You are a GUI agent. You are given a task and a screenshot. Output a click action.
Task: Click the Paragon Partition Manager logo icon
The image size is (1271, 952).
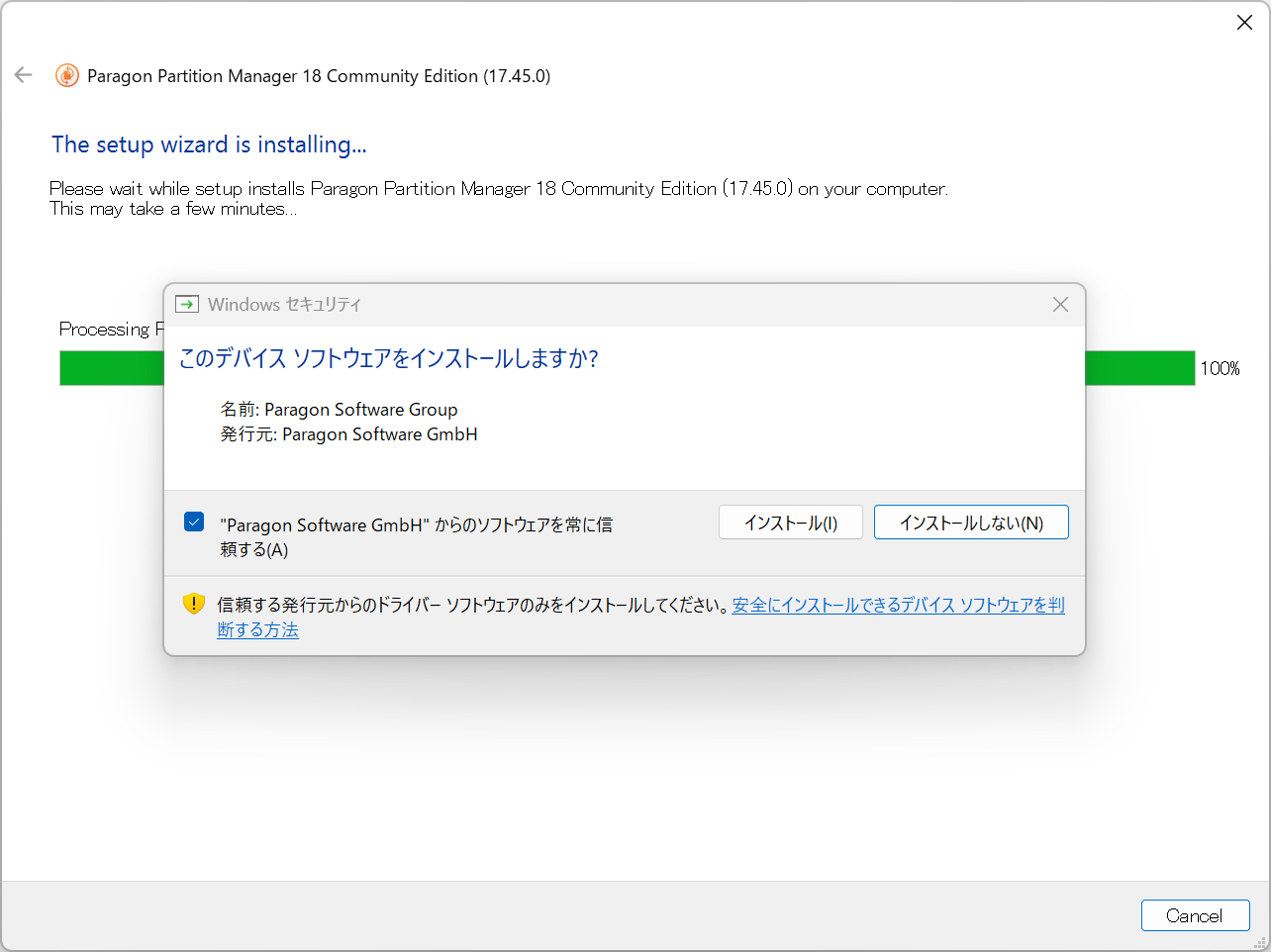click(66, 75)
